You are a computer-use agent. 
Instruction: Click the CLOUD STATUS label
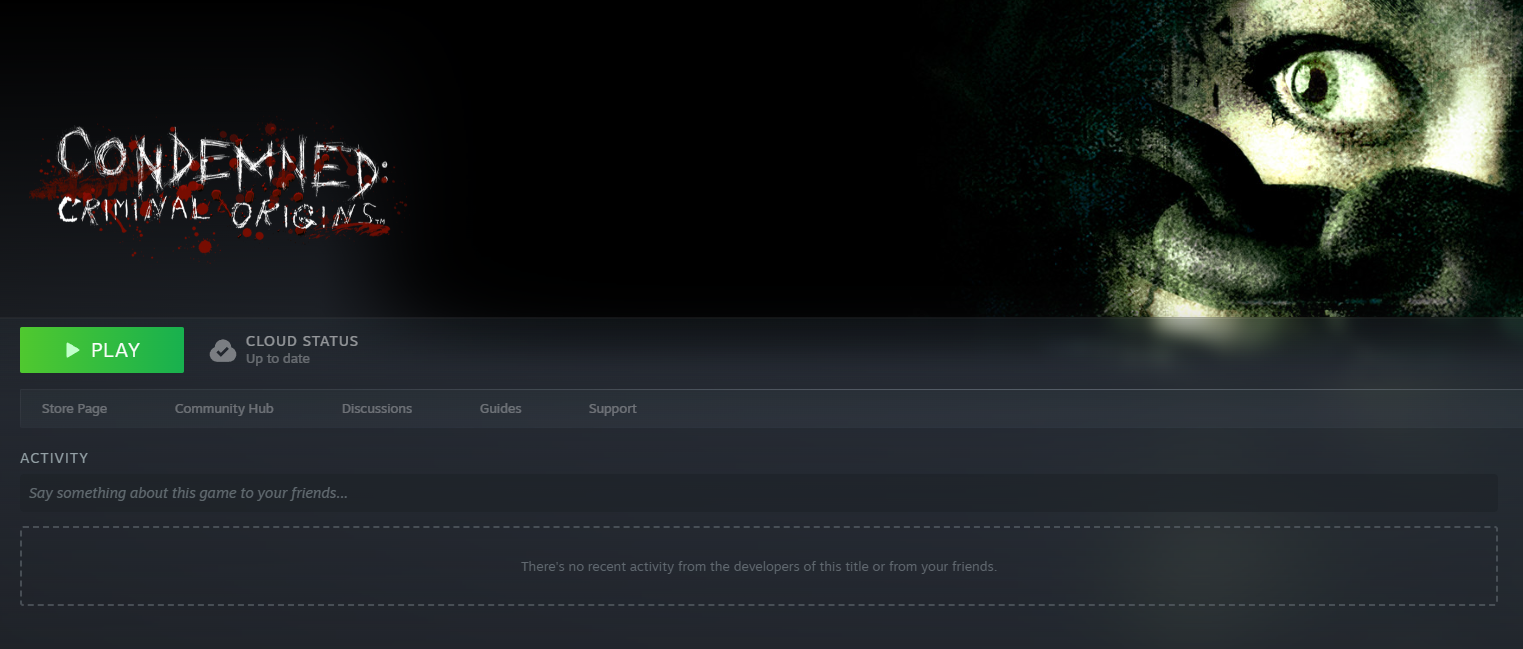coord(302,341)
